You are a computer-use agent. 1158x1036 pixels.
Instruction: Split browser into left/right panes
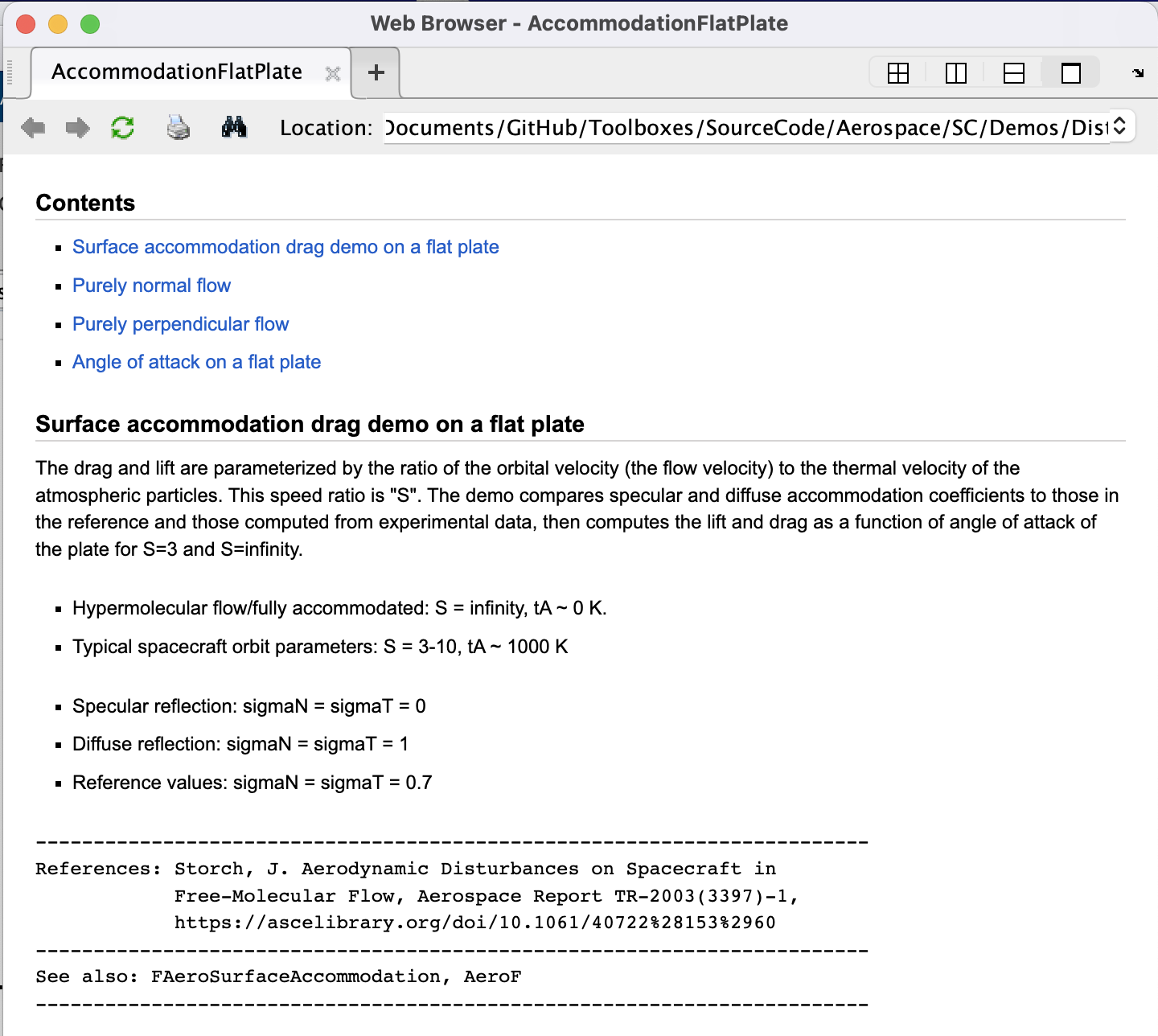pos(955,73)
